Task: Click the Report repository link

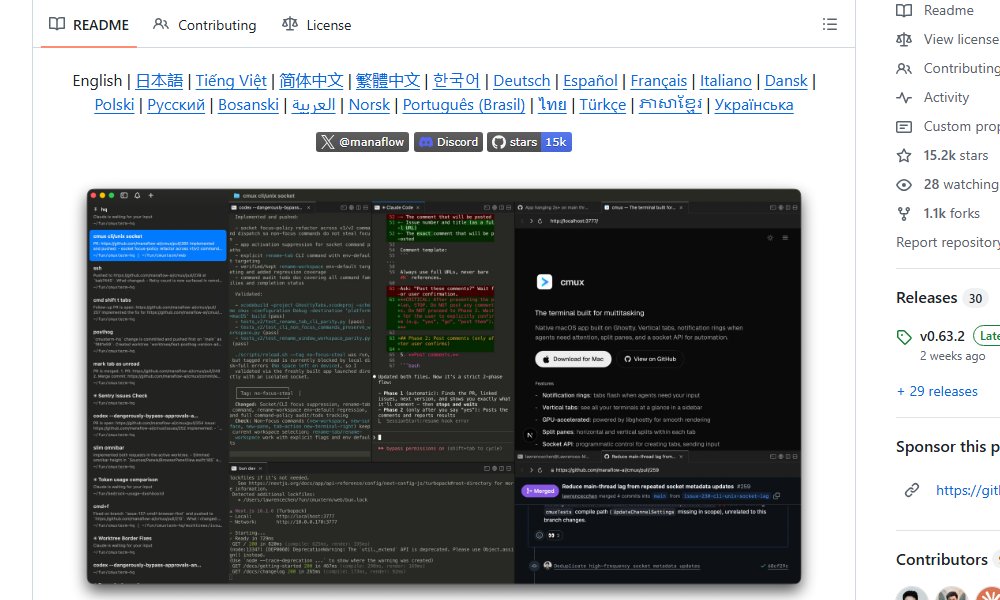Action: [x=946, y=242]
